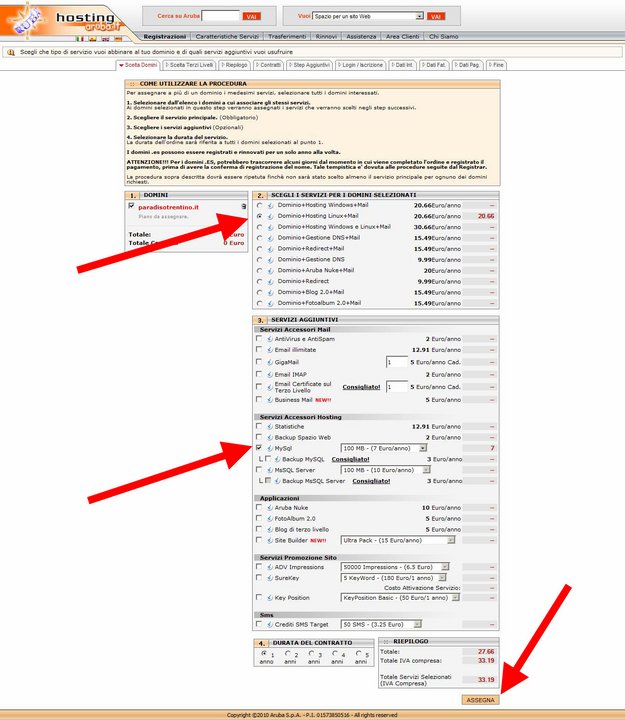Click the info icon beside MsSQL Server
This screenshot has width=625, height=720.
click(270, 470)
